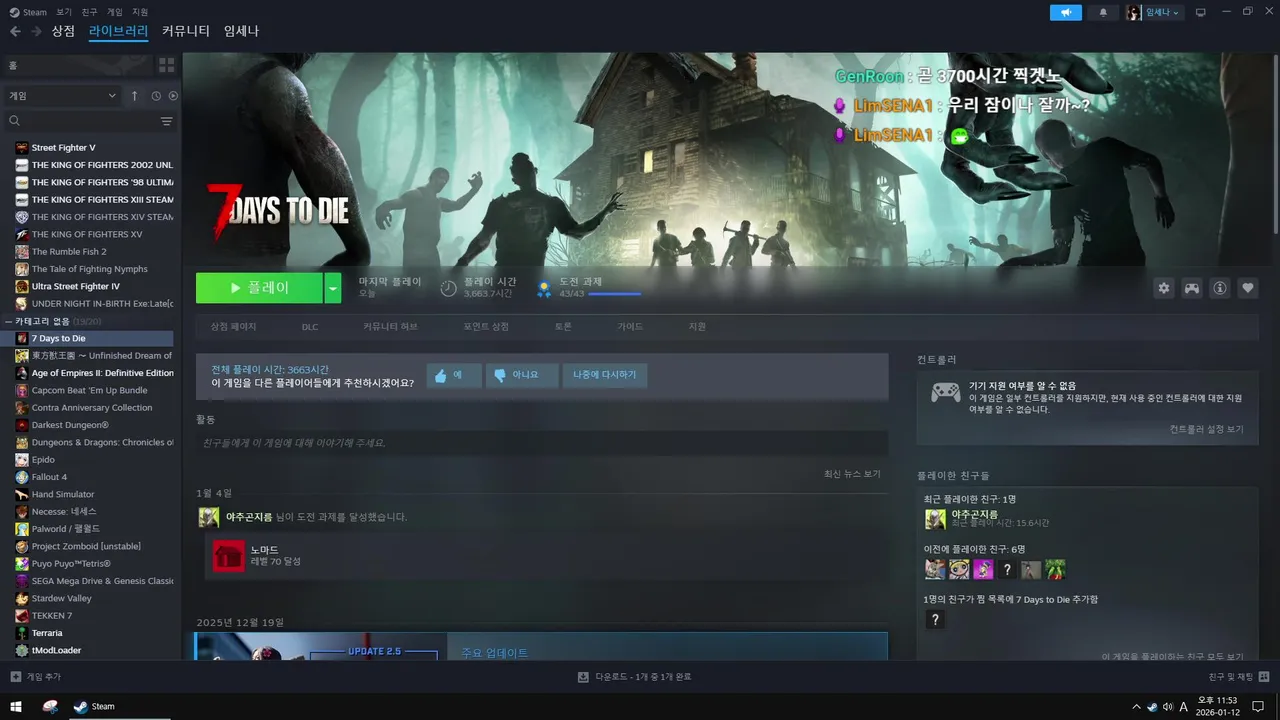Filter library by recent clock icon
This screenshot has height=720, width=1280.
point(156,96)
